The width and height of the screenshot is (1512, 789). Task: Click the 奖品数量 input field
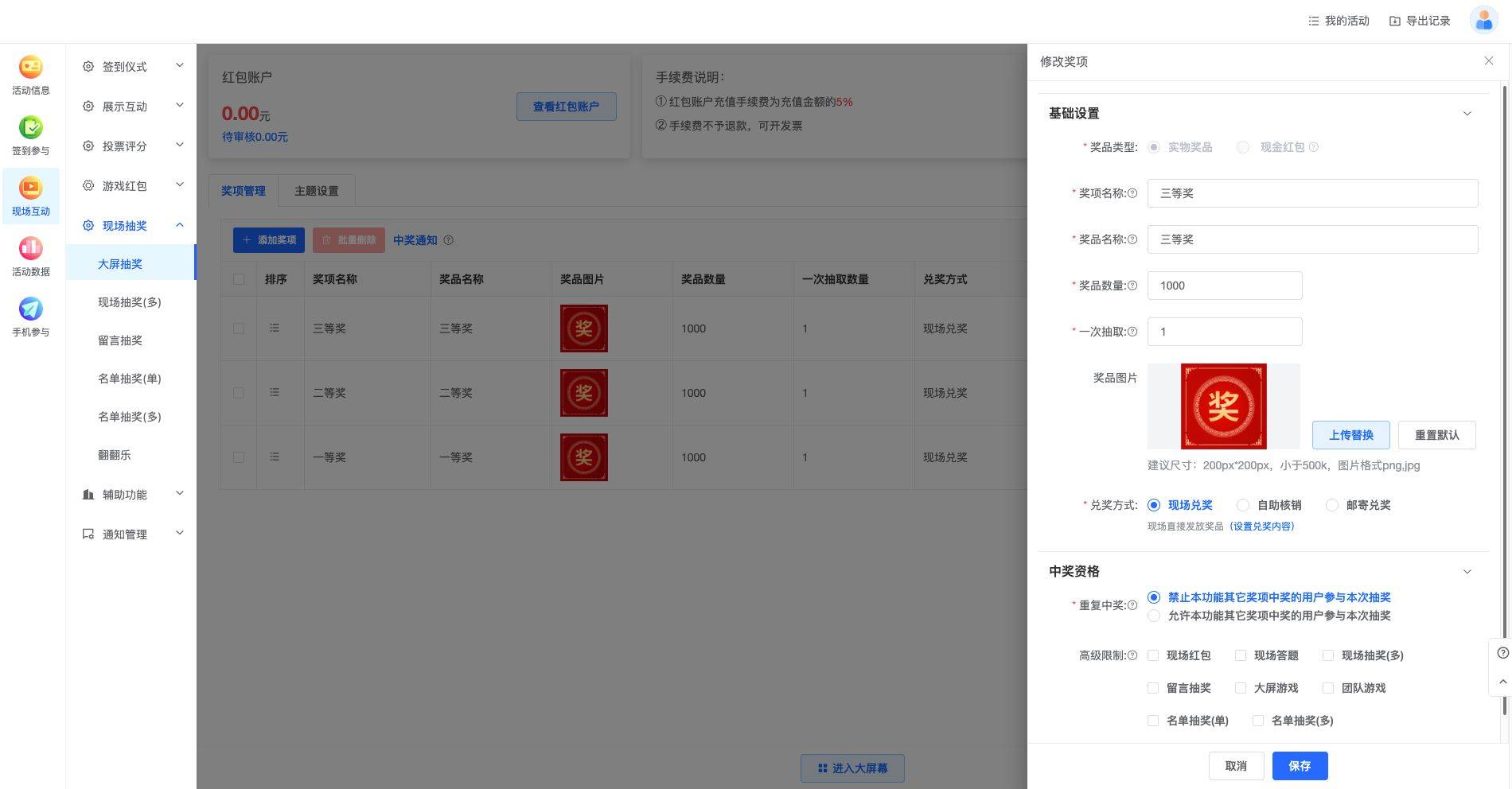pos(1224,286)
